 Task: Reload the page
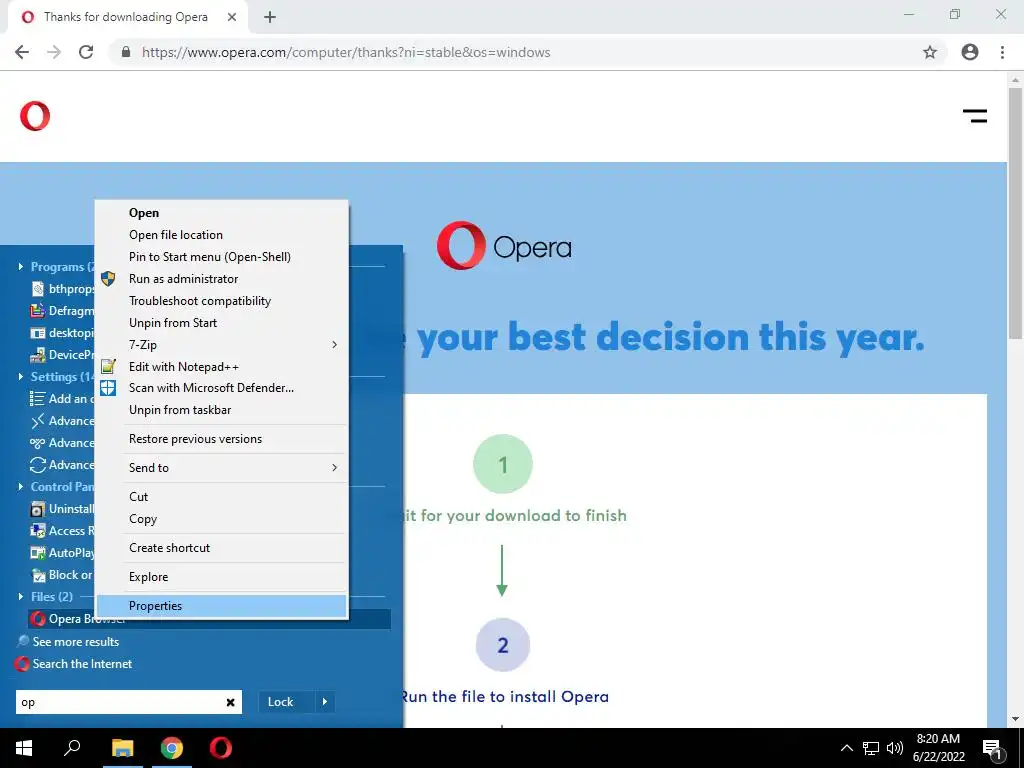click(86, 52)
